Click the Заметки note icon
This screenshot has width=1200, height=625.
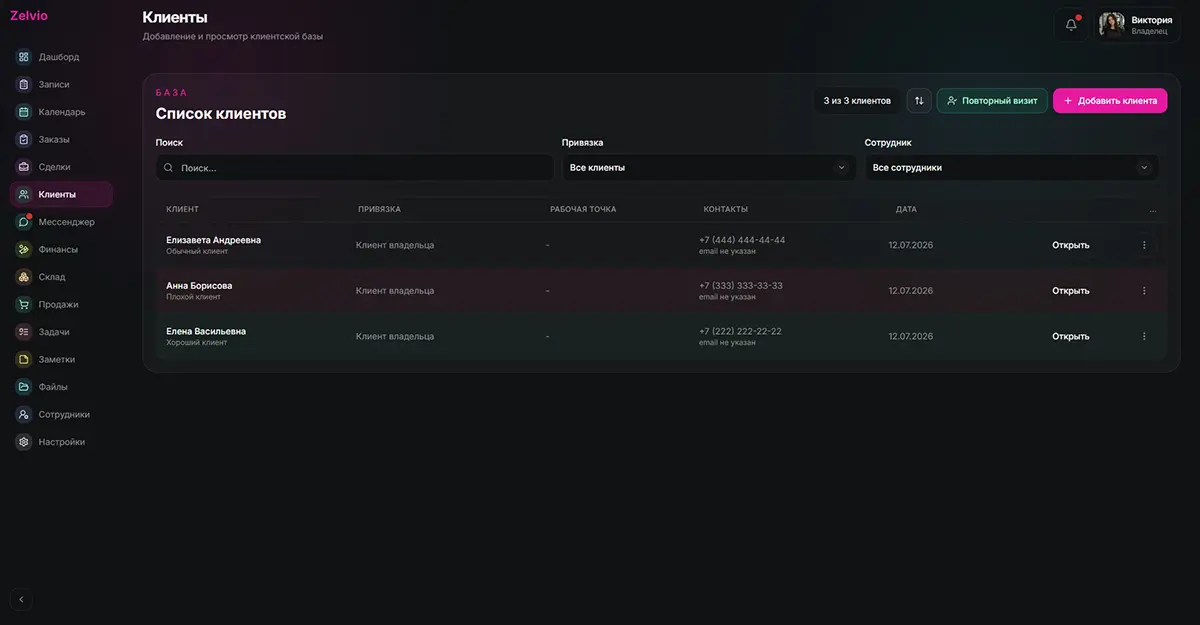pos(24,359)
